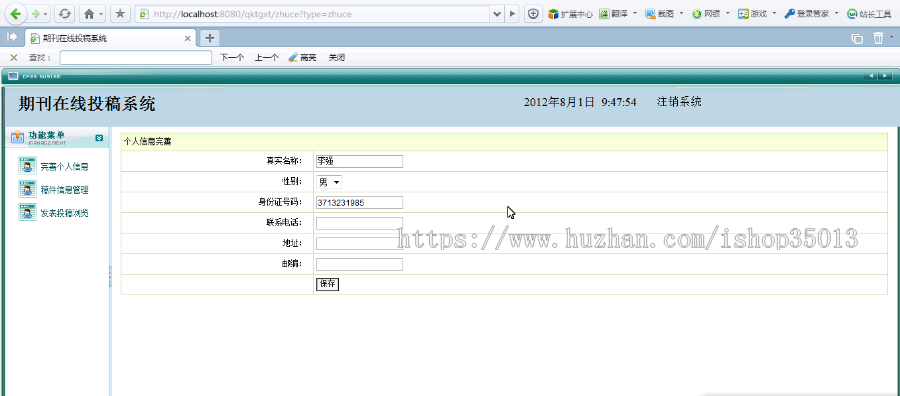Click the 地址 address field

(359, 243)
